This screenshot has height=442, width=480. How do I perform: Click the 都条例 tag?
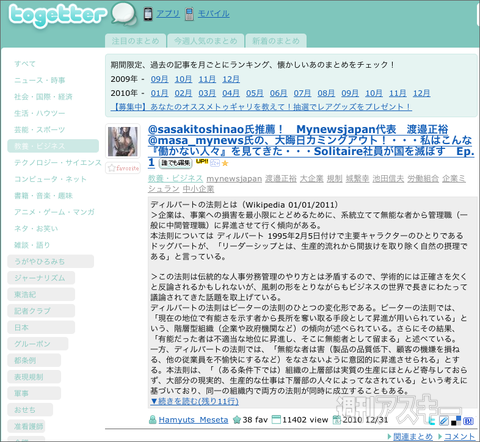tap(34, 360)
